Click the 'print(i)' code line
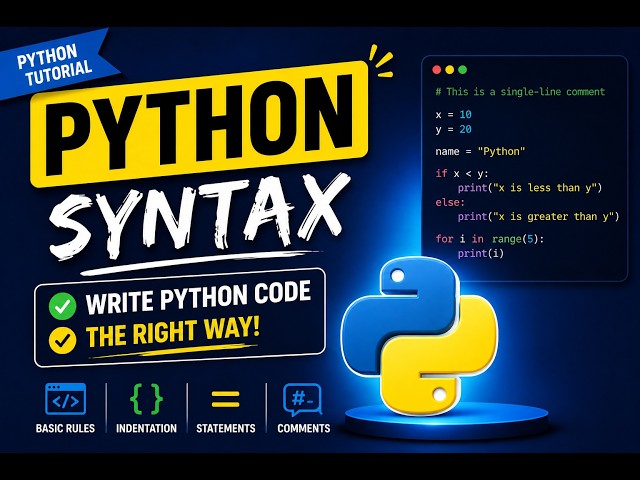 click(x=481, y=253)
